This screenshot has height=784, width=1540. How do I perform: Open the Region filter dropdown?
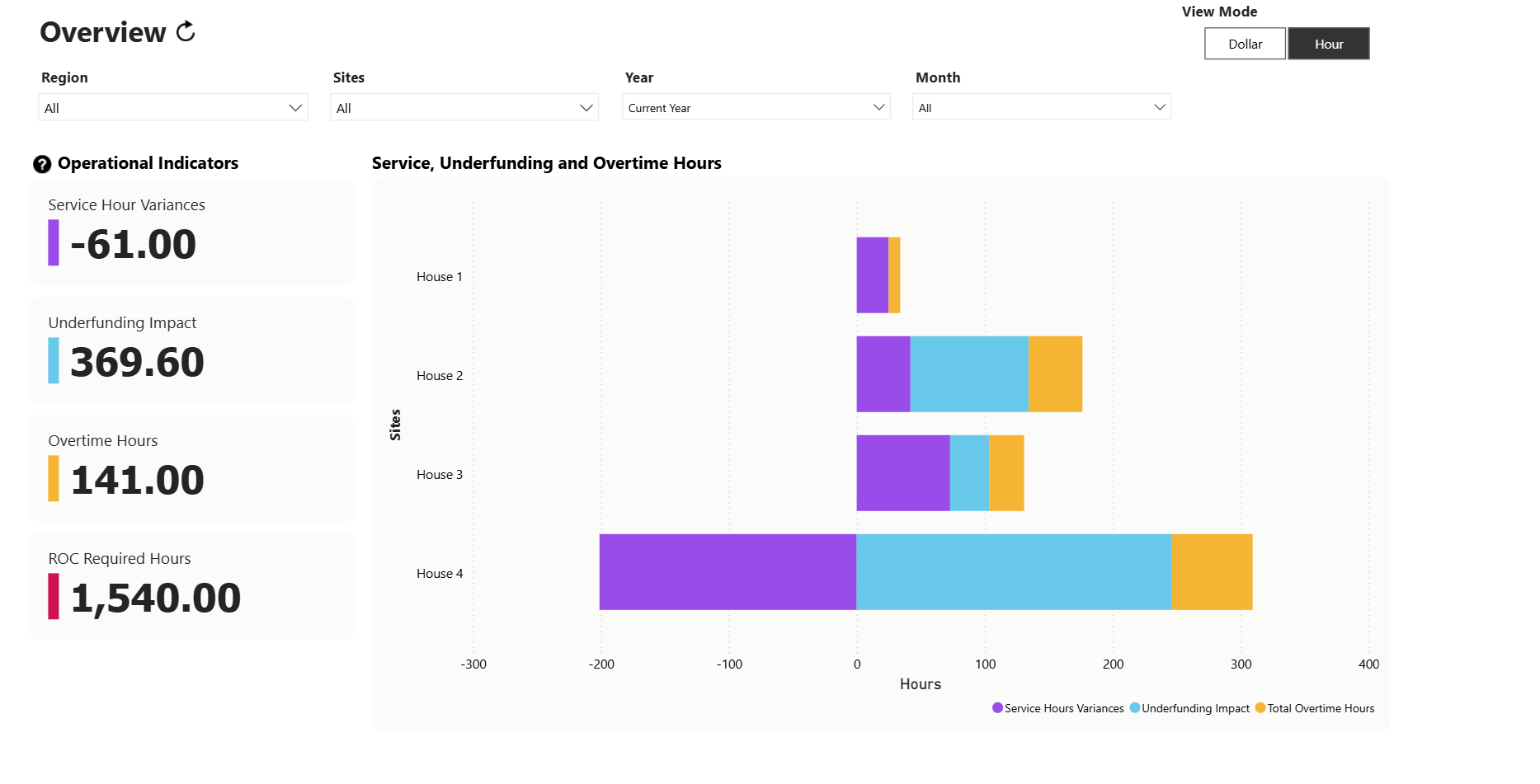click(x=172, y=107)
